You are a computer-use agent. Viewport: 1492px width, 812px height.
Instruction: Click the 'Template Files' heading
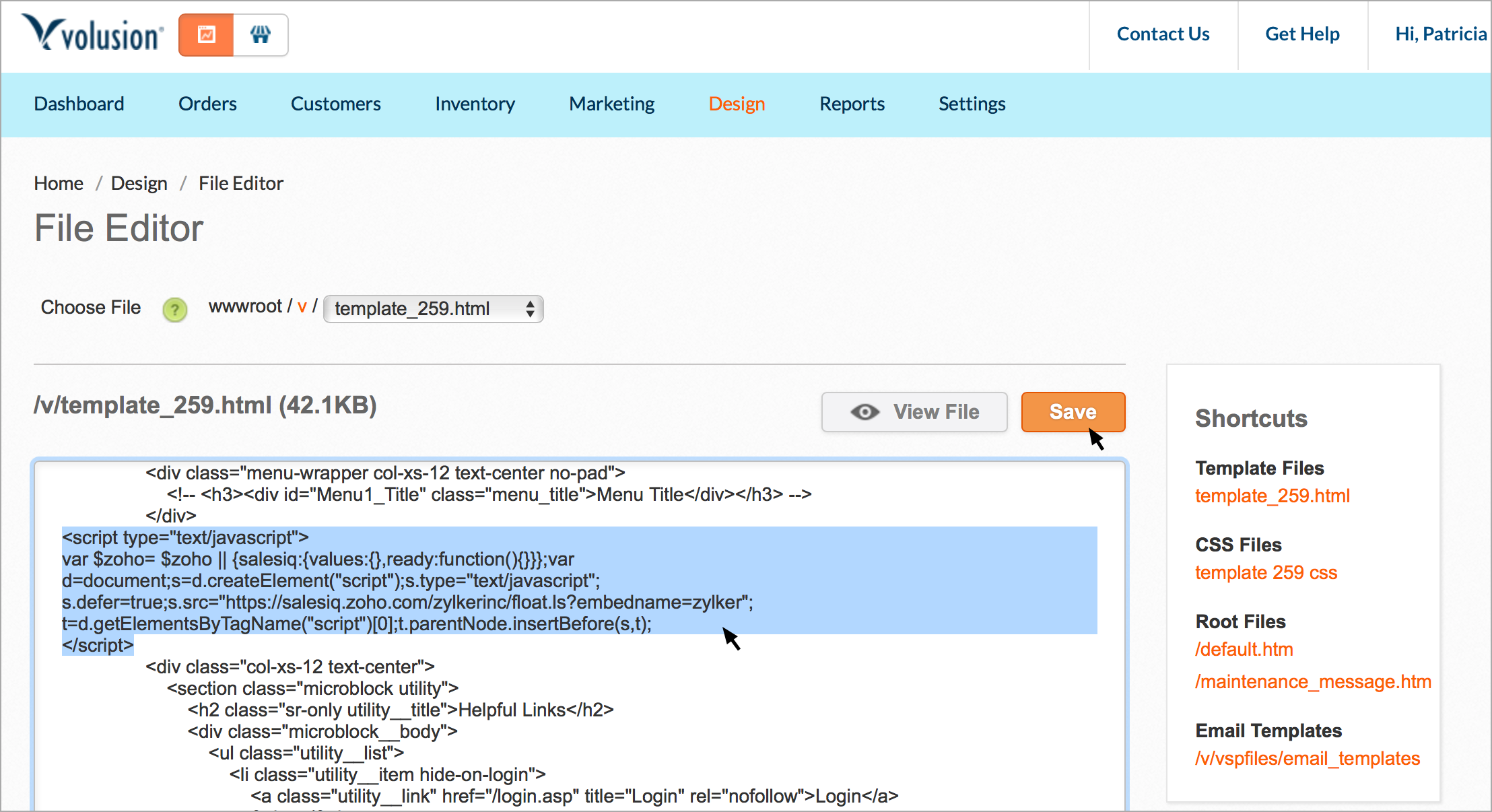click(1259, 468)
